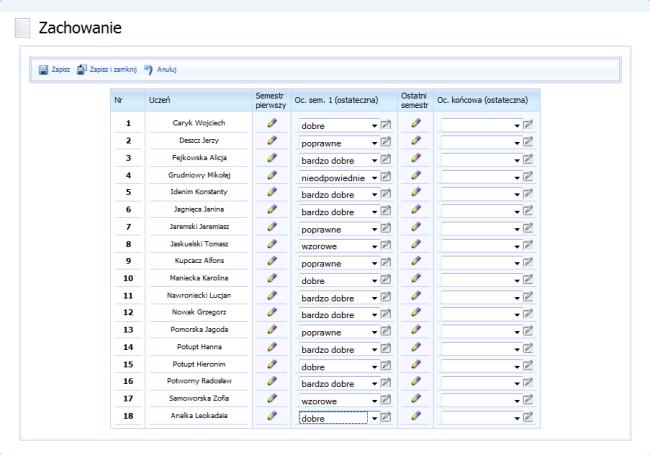Edit first semester pencil for Jaskuelski Tomasz
This screenshot has height=455, width=650.
(272, 244)
